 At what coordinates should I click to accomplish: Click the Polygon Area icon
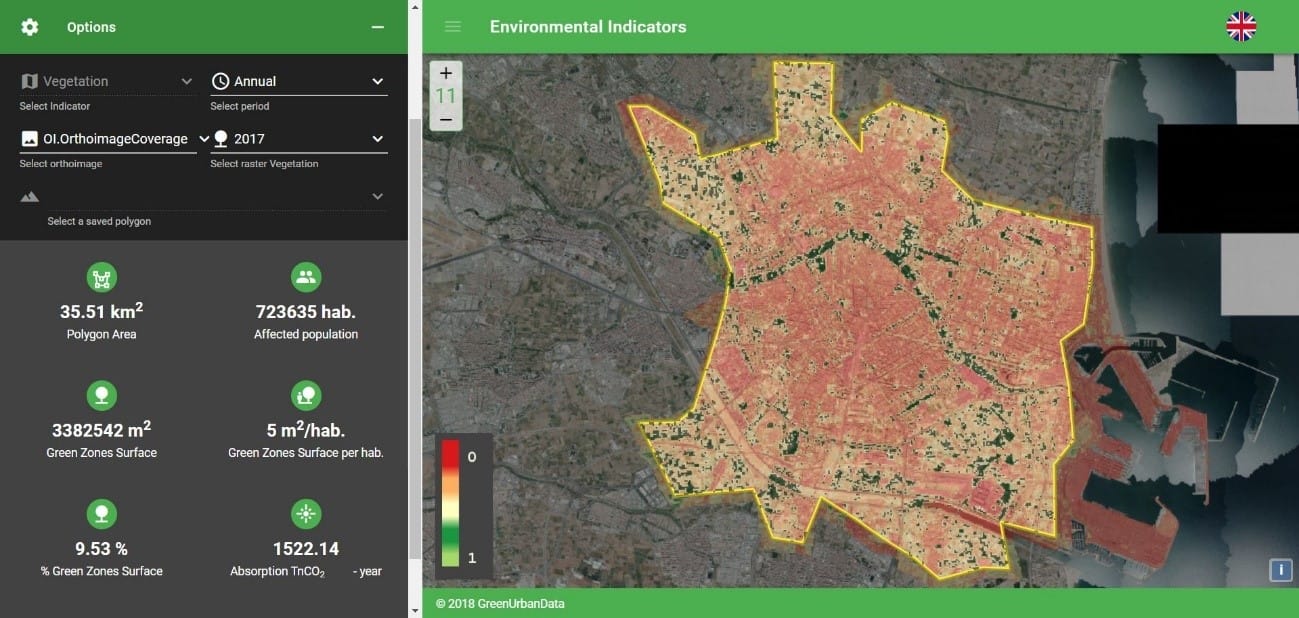(101, 278)
